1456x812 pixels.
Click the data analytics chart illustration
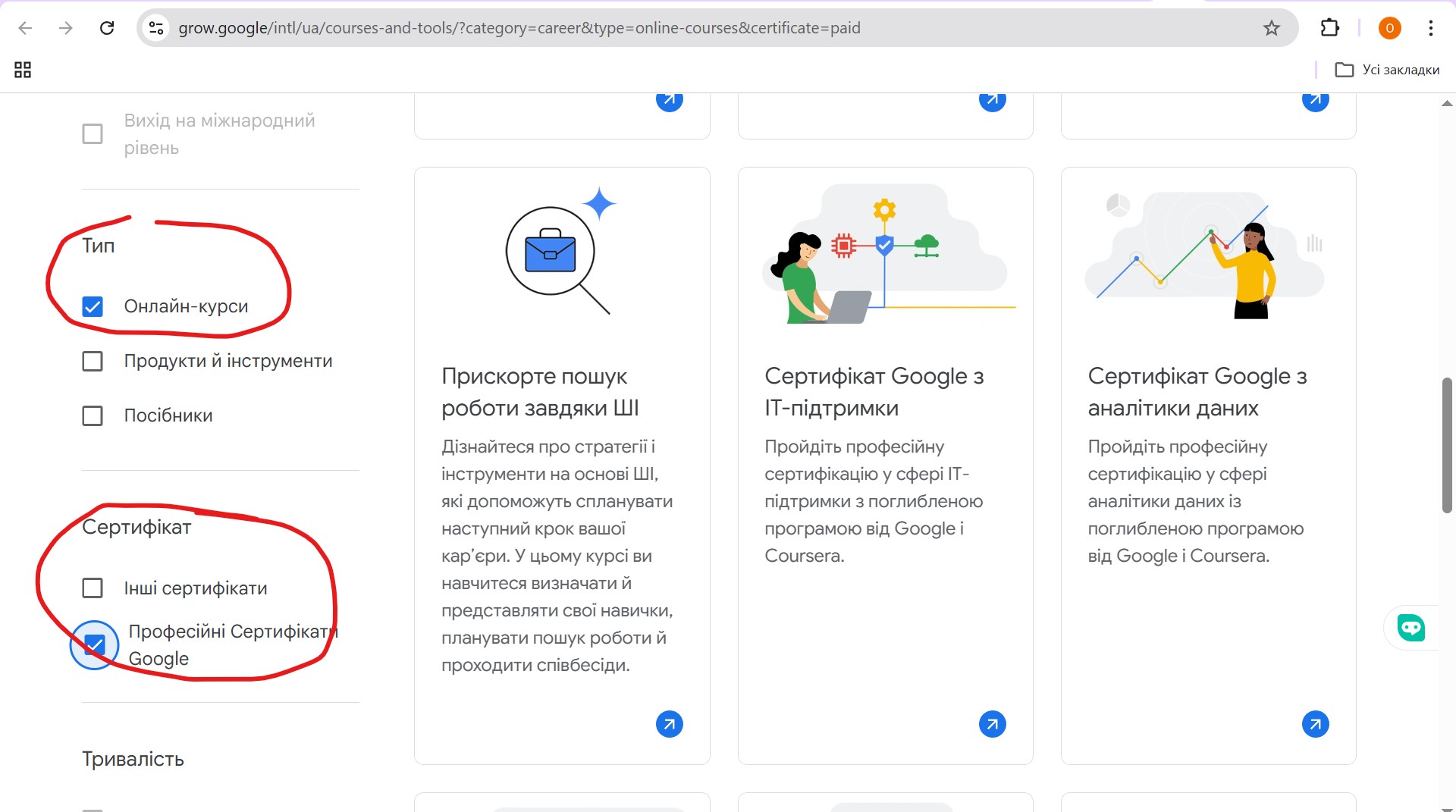click(x=1204, y=254)
